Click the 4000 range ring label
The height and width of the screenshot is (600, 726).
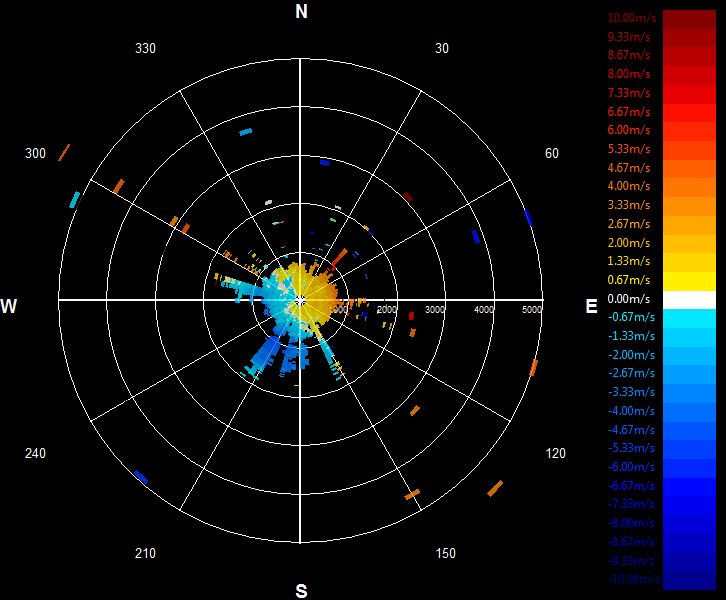484,309
